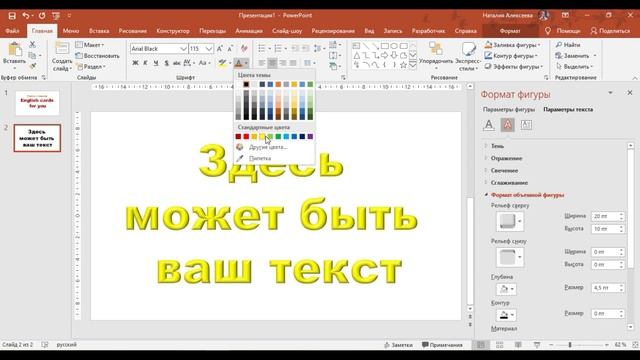Viewport: 640px width, 360px height.
Task: Align text right button
Action: [x=282, y=63]
